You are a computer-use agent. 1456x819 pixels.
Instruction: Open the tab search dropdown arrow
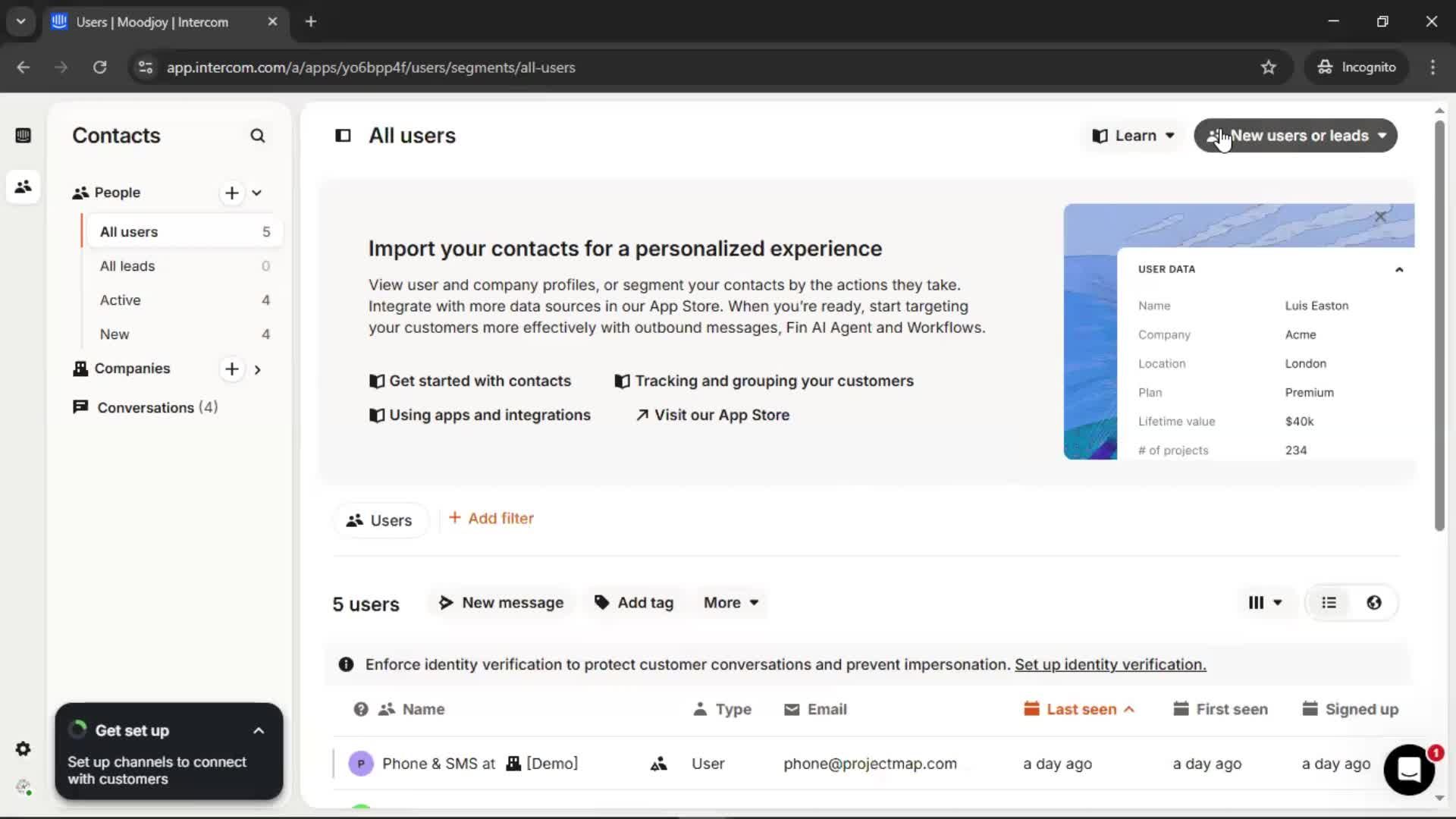[x=21, y=22]
